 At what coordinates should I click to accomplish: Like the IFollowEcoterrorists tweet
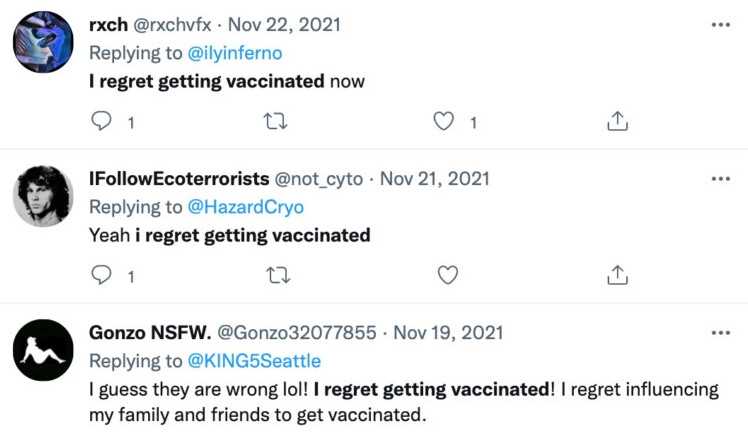click(446, 274)
